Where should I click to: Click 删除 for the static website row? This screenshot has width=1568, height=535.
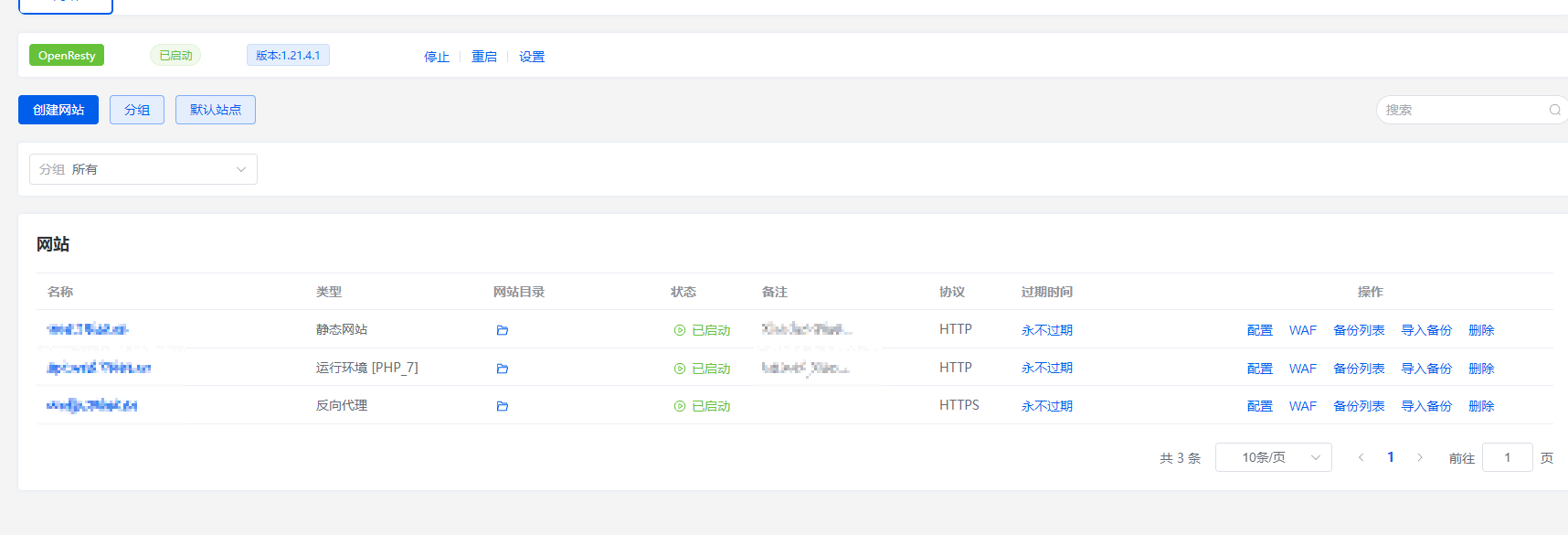point(1481,330)
